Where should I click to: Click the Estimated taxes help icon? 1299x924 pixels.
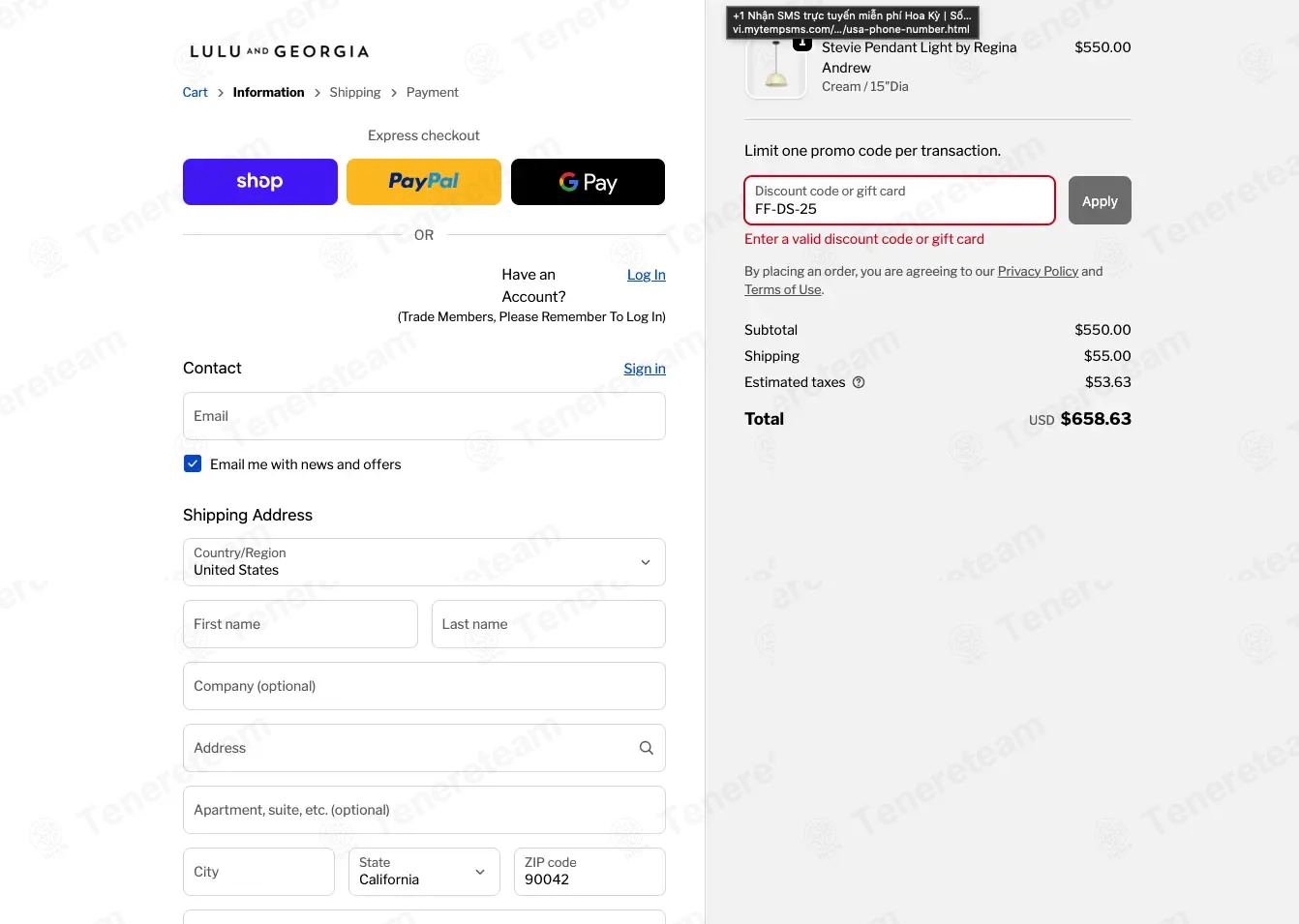pyautogui.click(x=859, y=382)
